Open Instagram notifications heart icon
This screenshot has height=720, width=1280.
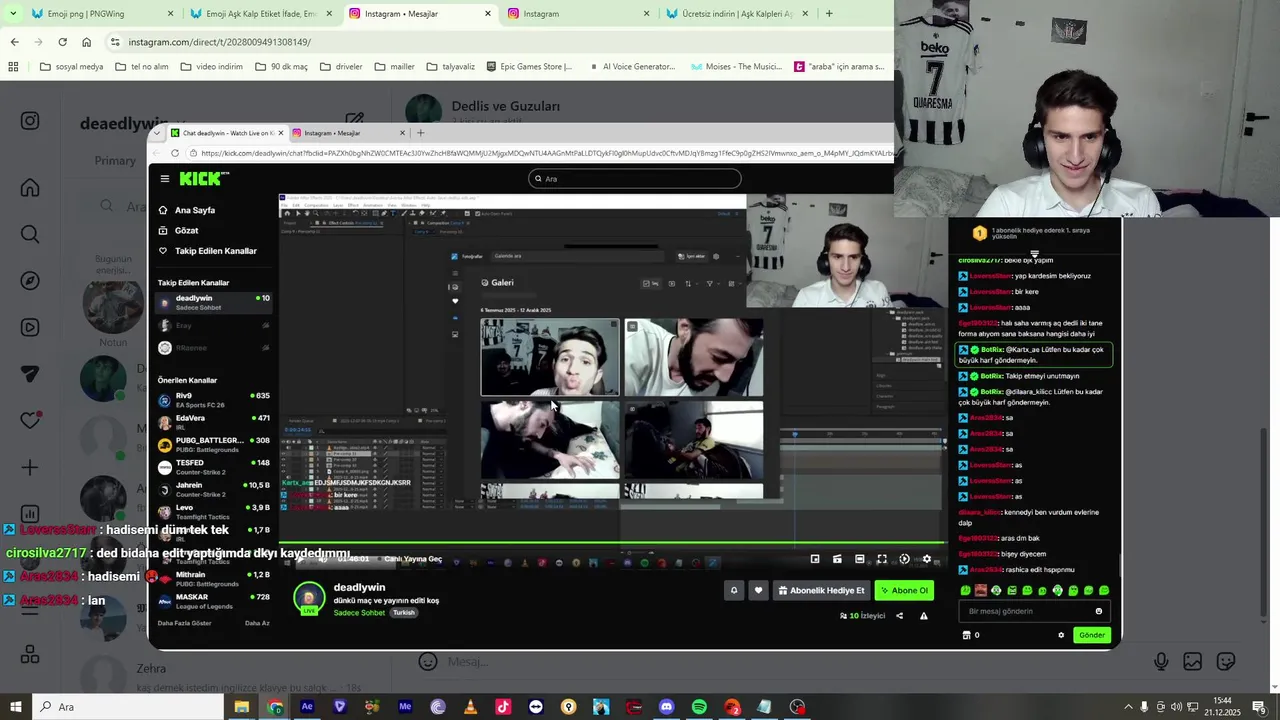30,420
